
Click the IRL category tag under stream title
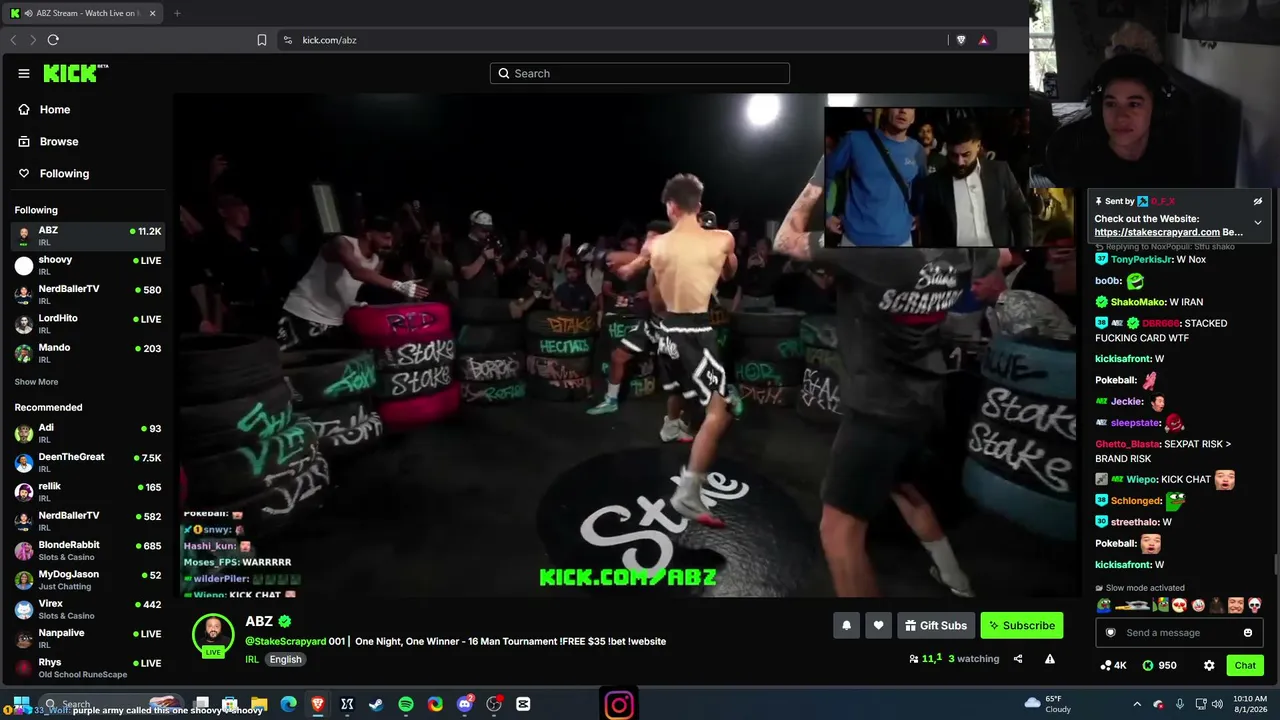(252, 660)
